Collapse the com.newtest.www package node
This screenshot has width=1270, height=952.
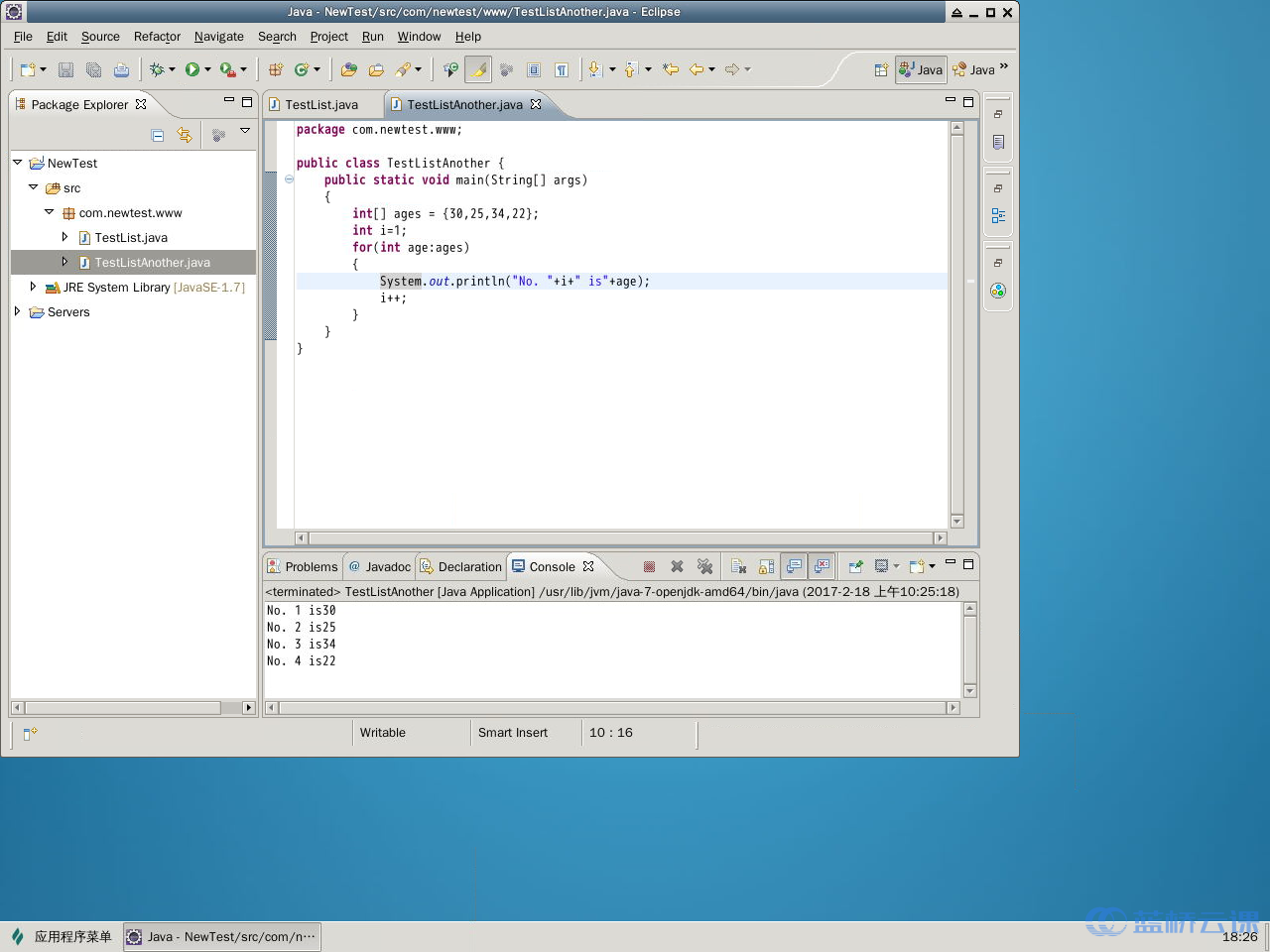click(49, 212)
